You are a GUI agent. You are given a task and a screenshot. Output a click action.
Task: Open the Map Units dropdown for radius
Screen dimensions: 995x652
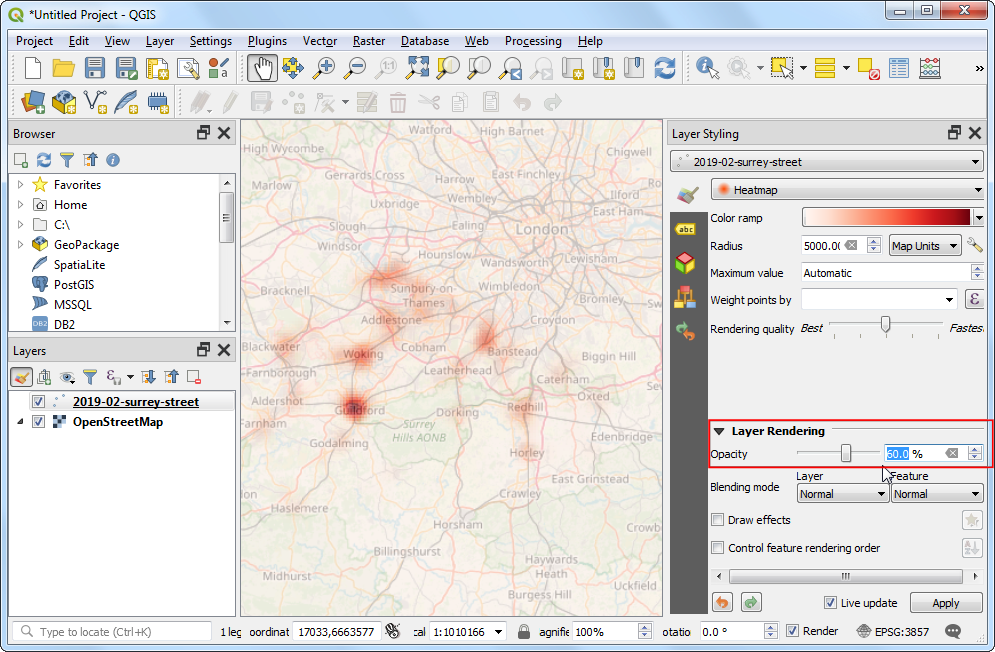tap(925, 246)
